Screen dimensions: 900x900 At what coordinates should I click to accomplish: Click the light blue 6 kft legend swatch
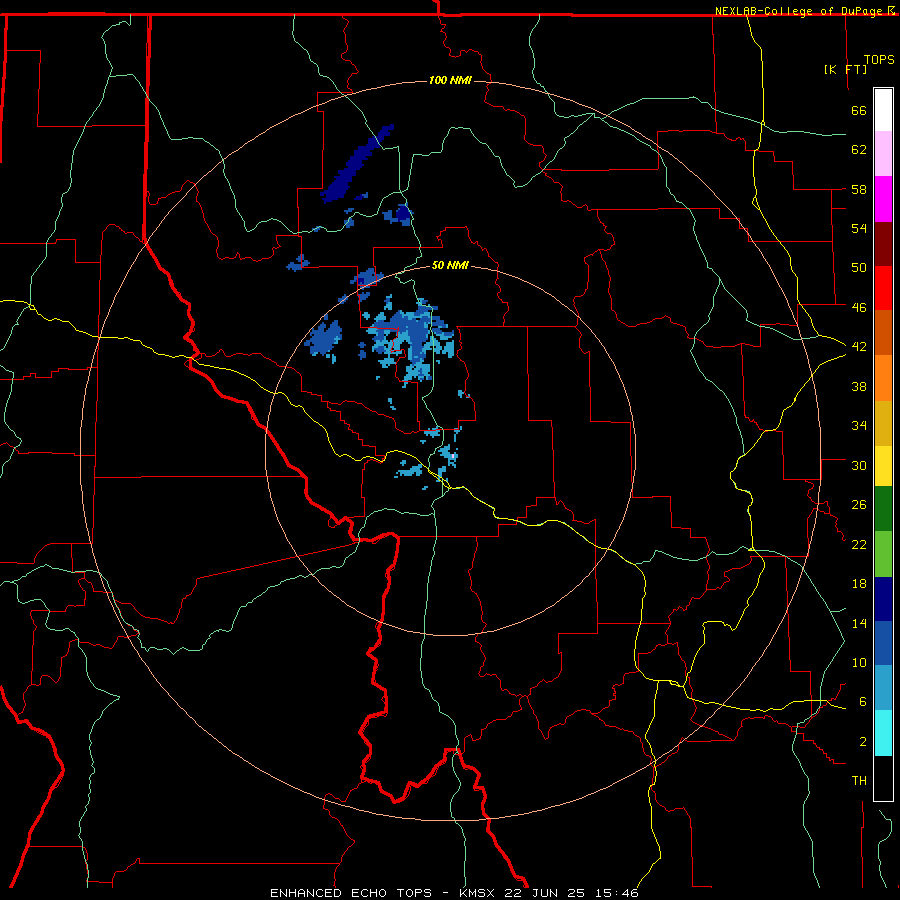pos(883,688)
